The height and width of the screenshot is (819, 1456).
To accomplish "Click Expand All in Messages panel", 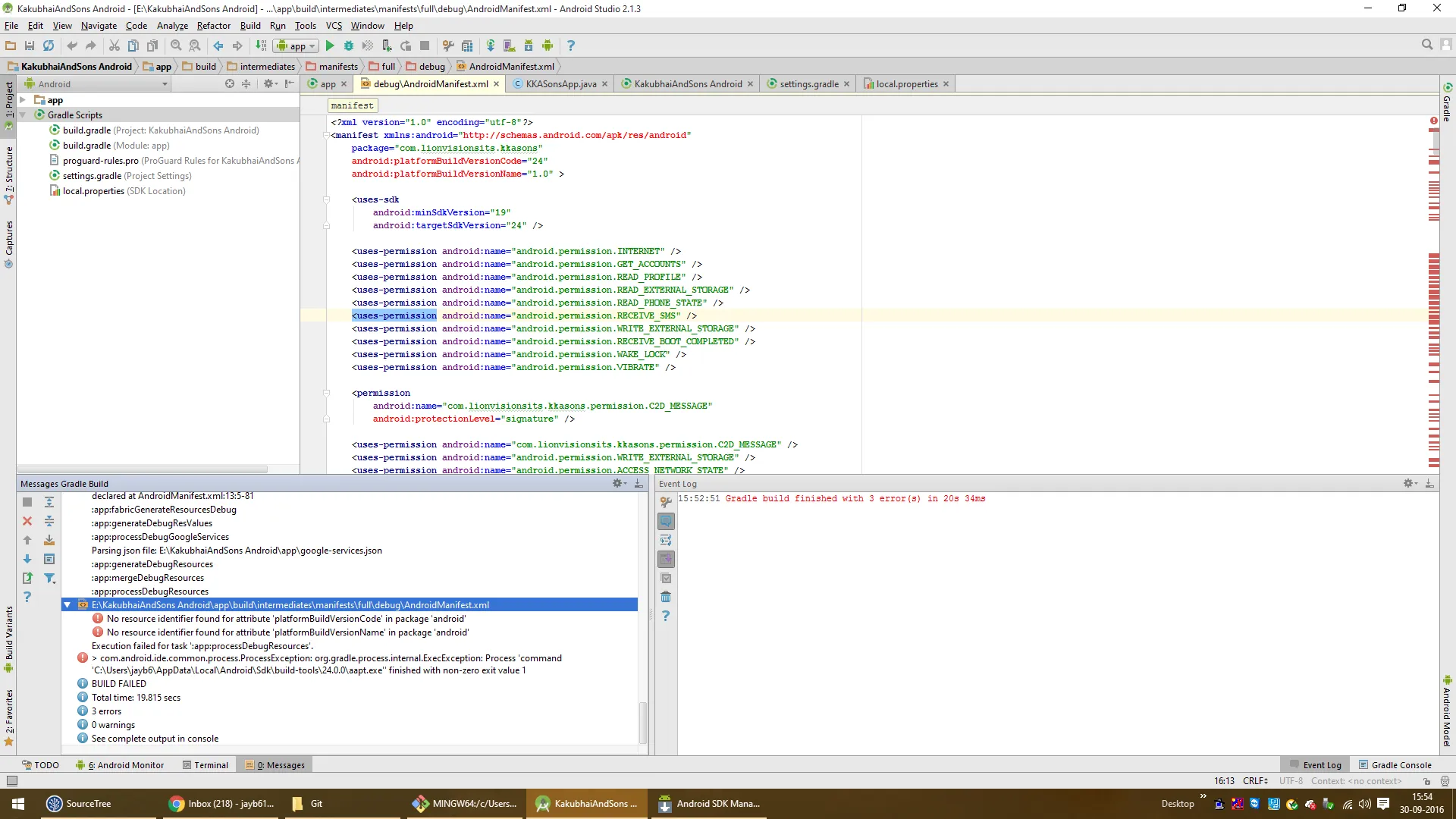I will click(x=49, y=502).
